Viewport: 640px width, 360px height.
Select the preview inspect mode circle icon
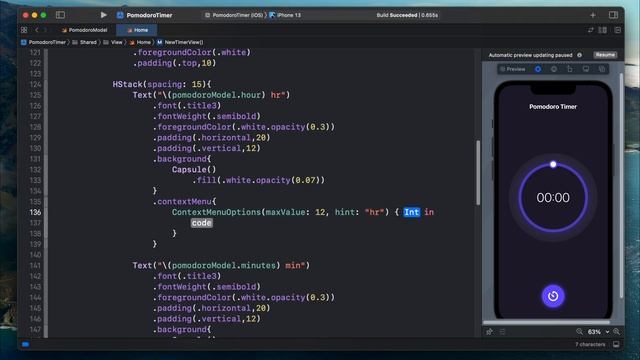[554, 69]
